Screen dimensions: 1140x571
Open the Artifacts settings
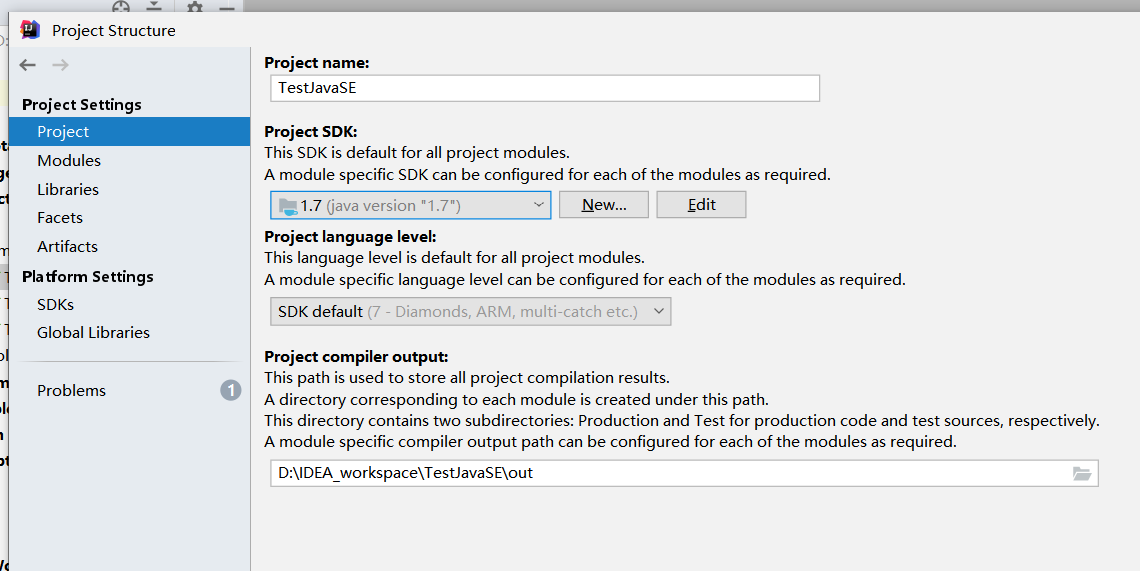point(67,247)
